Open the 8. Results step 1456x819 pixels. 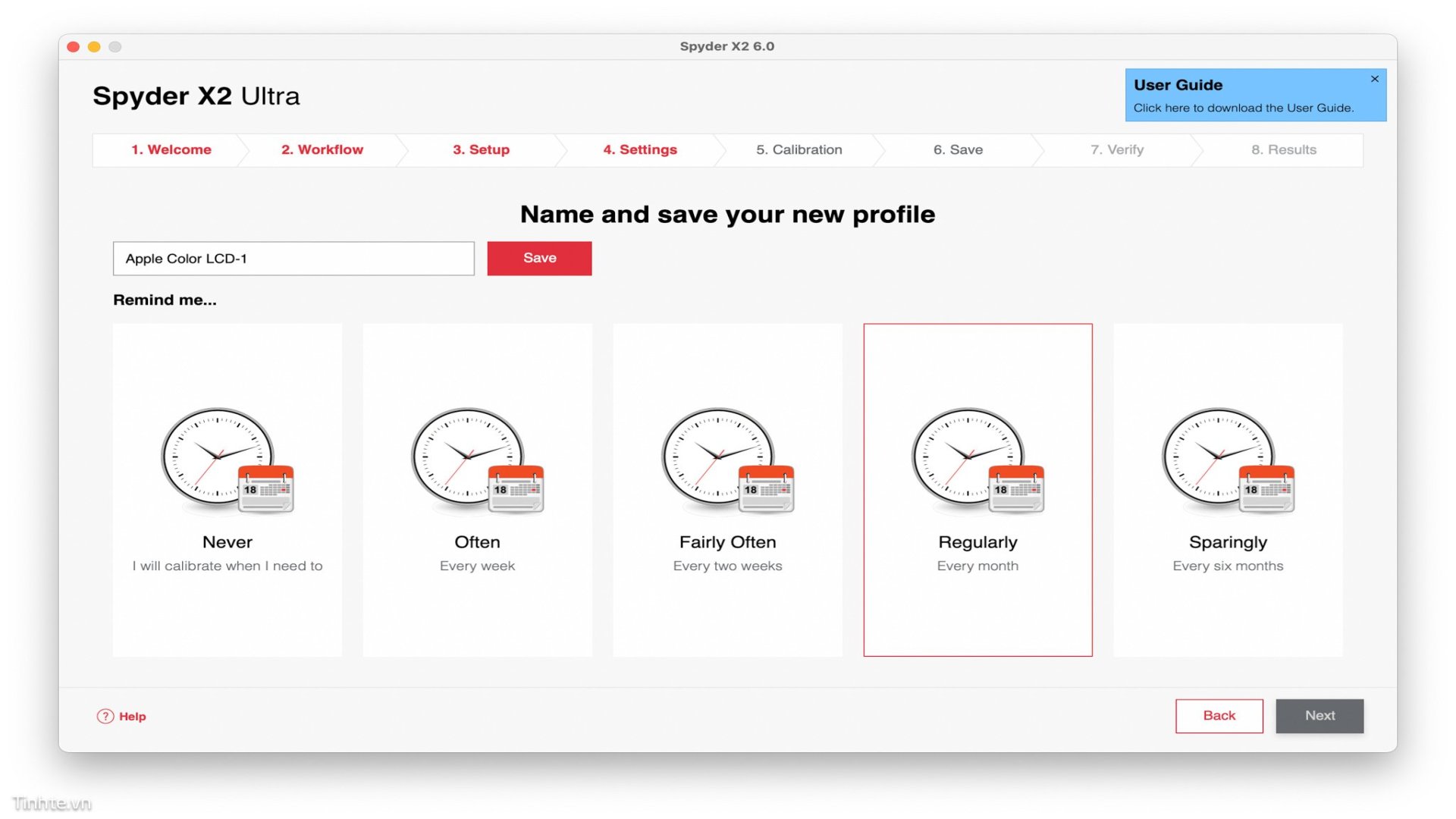coord(1284,149)
